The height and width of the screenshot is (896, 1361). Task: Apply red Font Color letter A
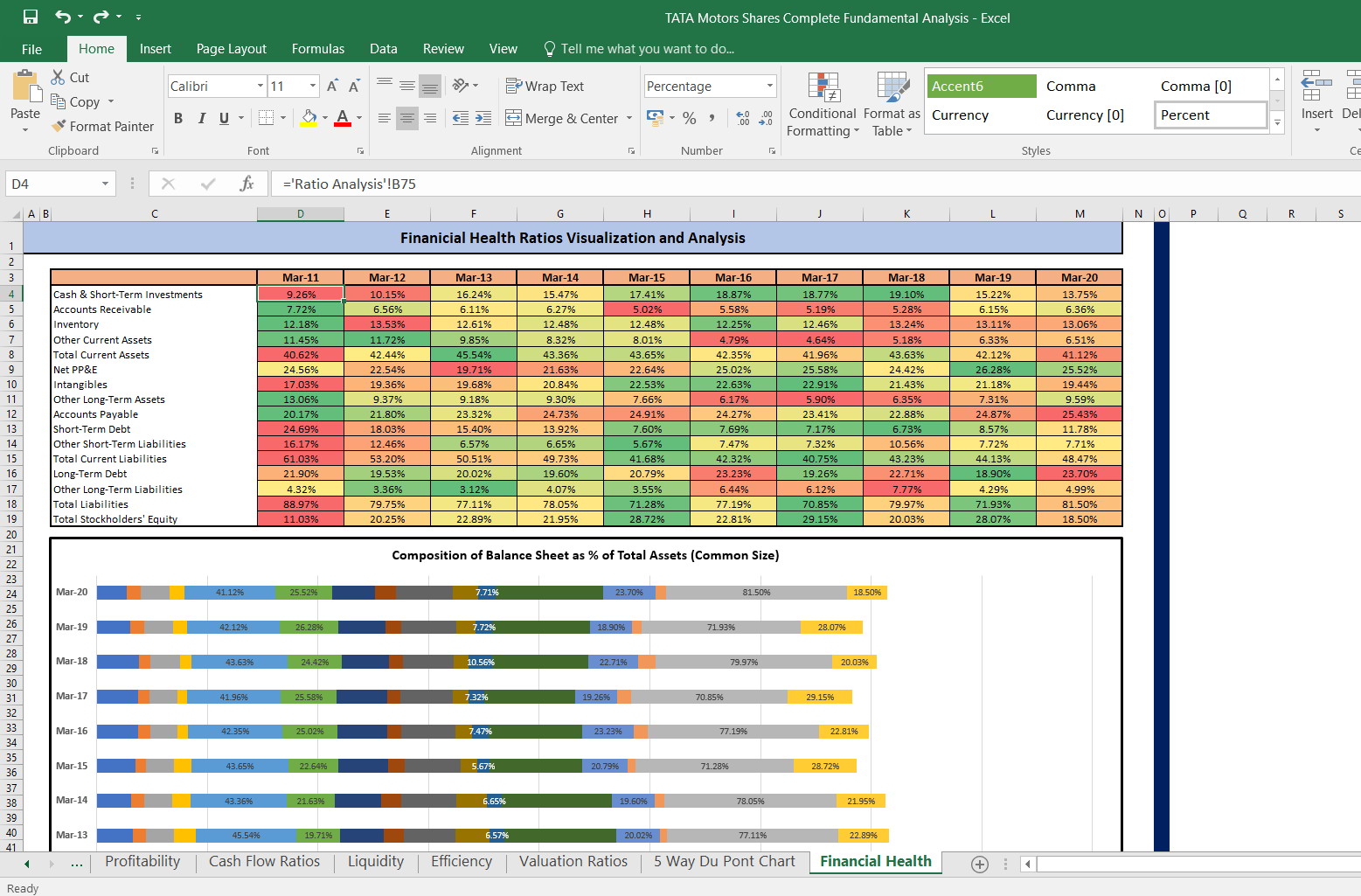[343, 118]
